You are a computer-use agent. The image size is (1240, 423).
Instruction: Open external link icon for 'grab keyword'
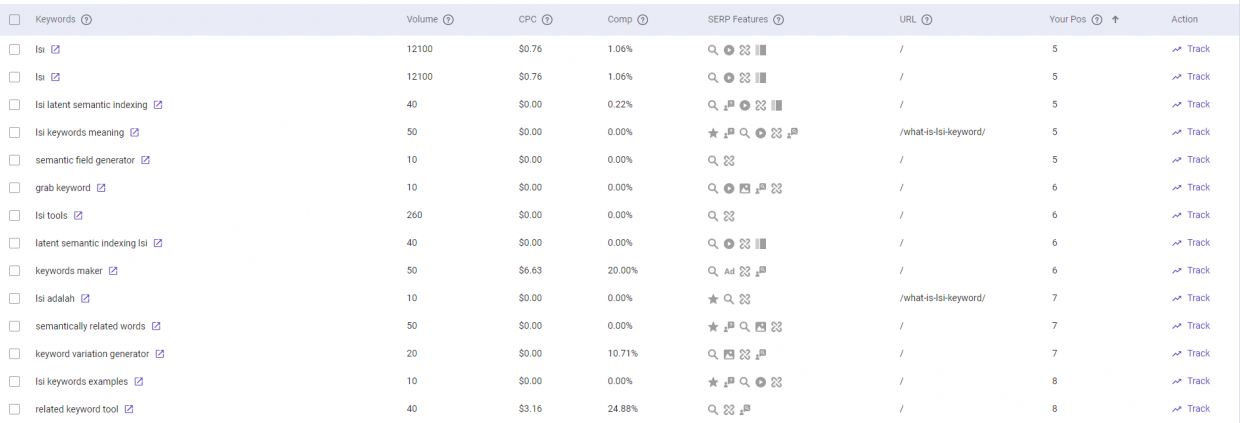click(x=101, y=187)
